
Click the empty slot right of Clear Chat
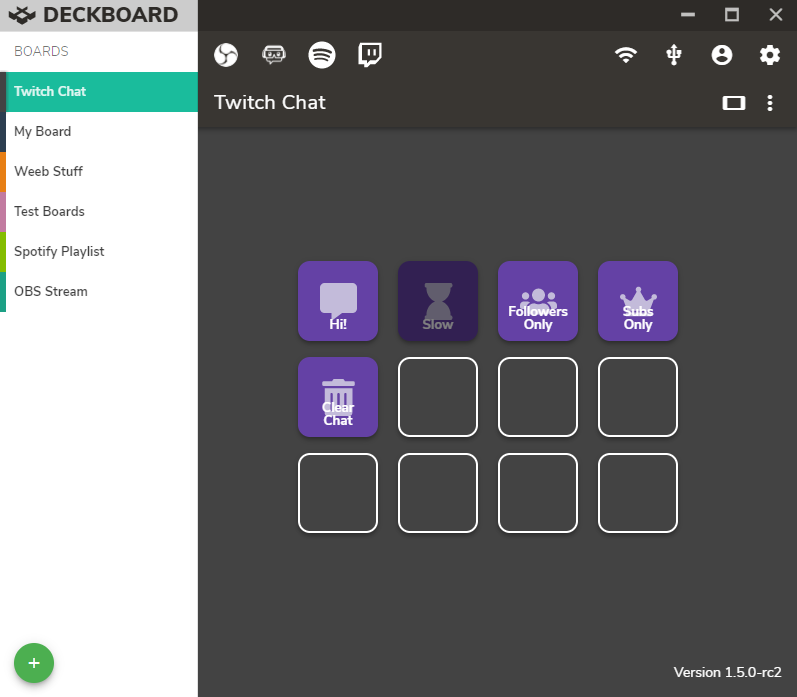point(438,397)
